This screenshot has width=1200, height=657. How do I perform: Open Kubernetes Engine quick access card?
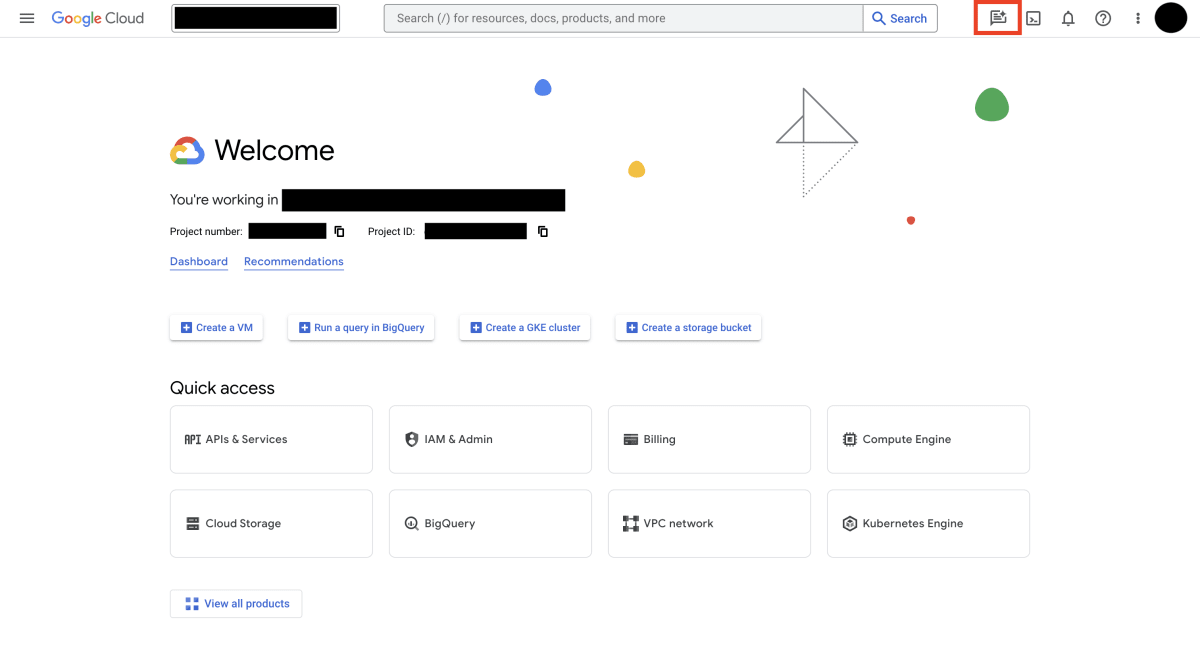(928, 523)
